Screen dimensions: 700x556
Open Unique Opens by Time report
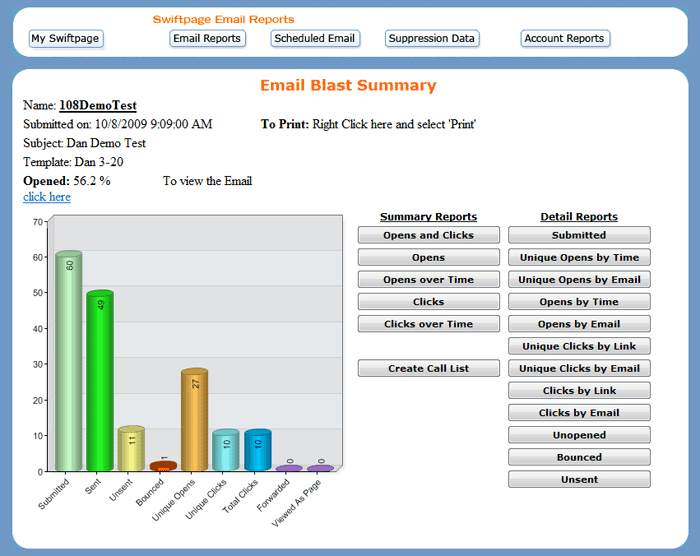(x=579, y=257)
